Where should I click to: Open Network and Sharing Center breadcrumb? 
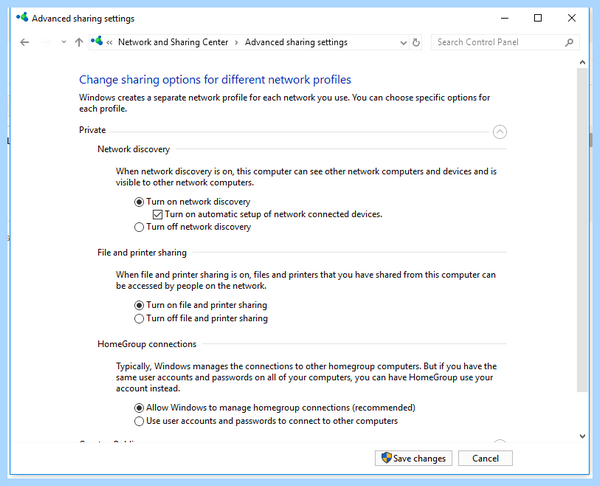pyautogui.click(x=173, y=42)
